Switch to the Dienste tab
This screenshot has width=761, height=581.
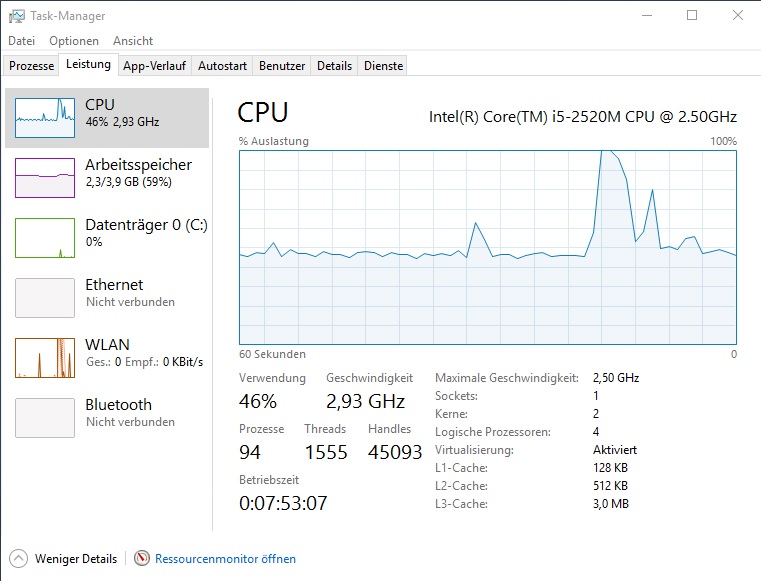(x=383, y=66)
